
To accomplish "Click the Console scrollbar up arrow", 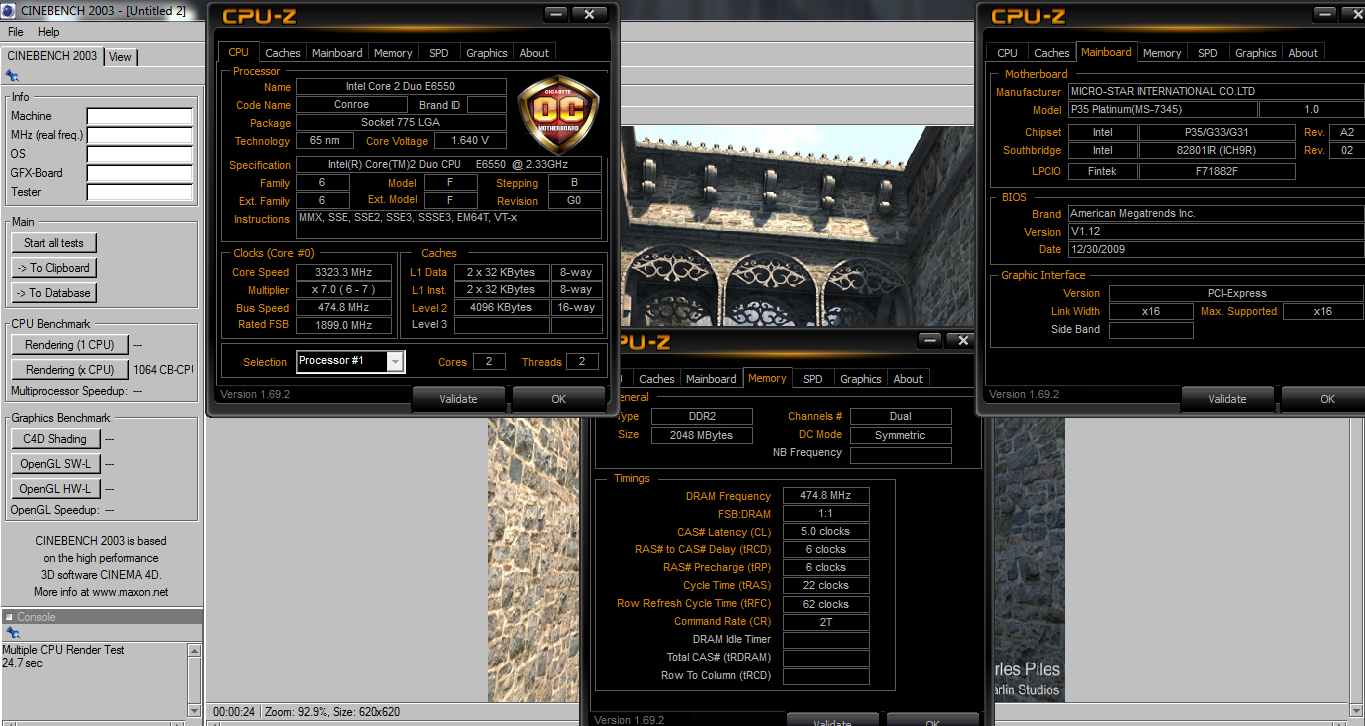I will [x=194, y=651].
